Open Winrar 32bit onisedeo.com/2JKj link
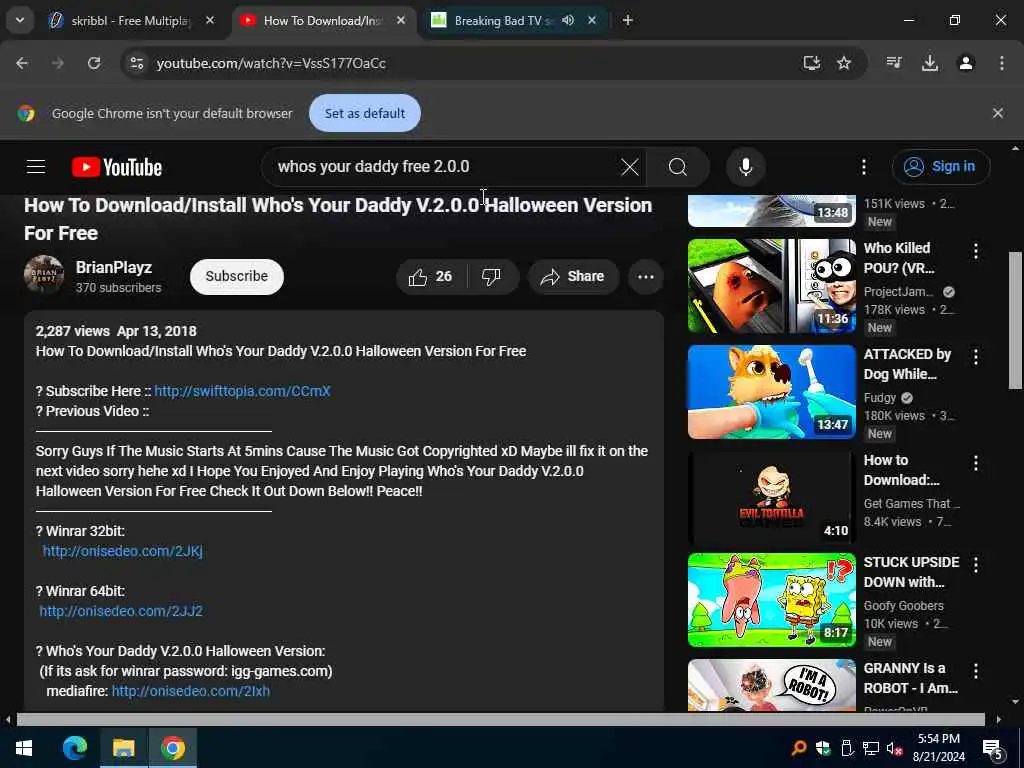The height and width of the screenshot is (768, 1024). click(x=123, y=551)
